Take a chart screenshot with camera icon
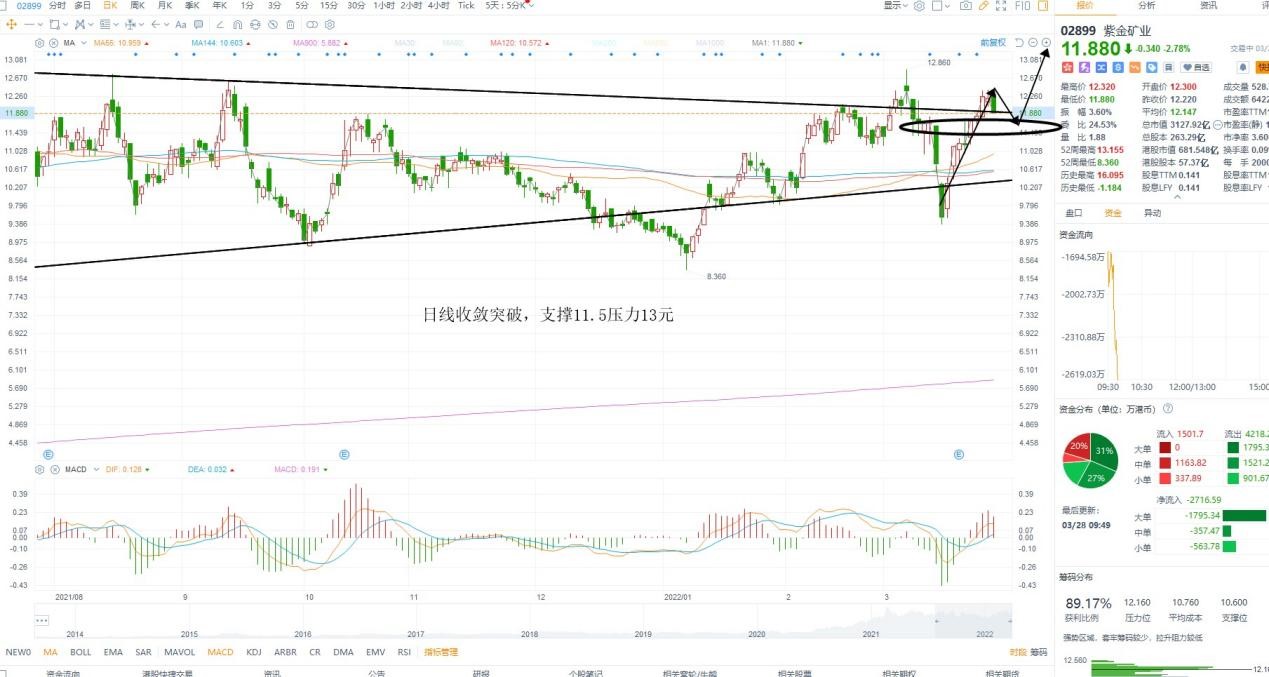 click(x=966, y=6)
